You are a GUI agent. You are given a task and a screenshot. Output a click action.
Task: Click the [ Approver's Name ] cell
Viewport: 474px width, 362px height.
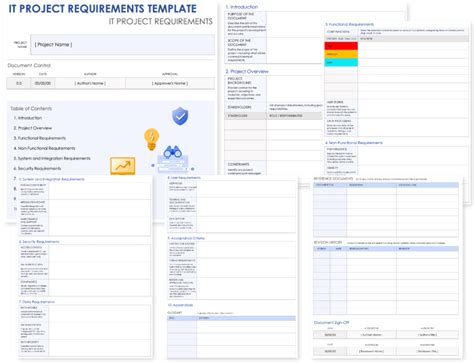coord(170,83)
